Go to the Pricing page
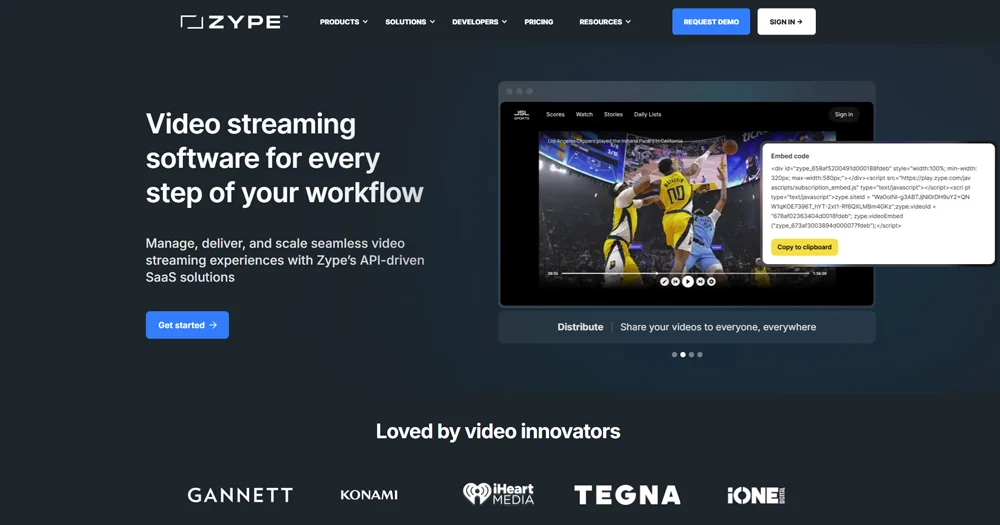 pyautogui.click(x=538, y=22)
